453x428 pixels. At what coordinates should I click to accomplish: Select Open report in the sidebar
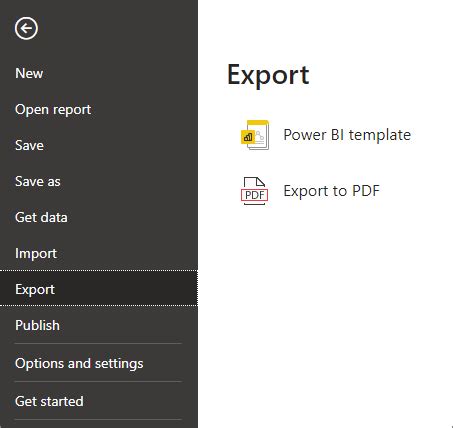tap(53, 110)
